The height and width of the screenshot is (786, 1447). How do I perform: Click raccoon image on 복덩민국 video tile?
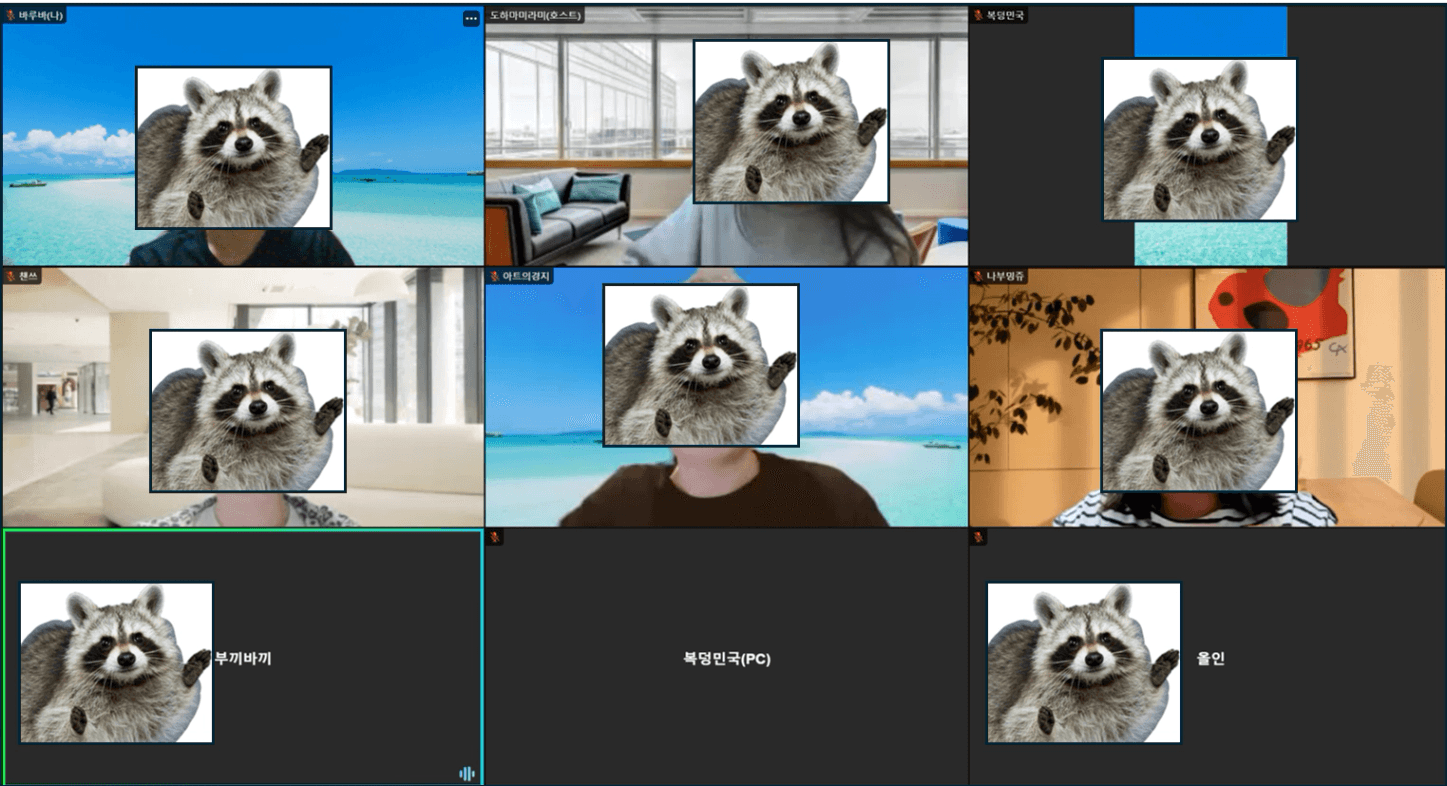pyautogui.click(x=1199, y=139)
